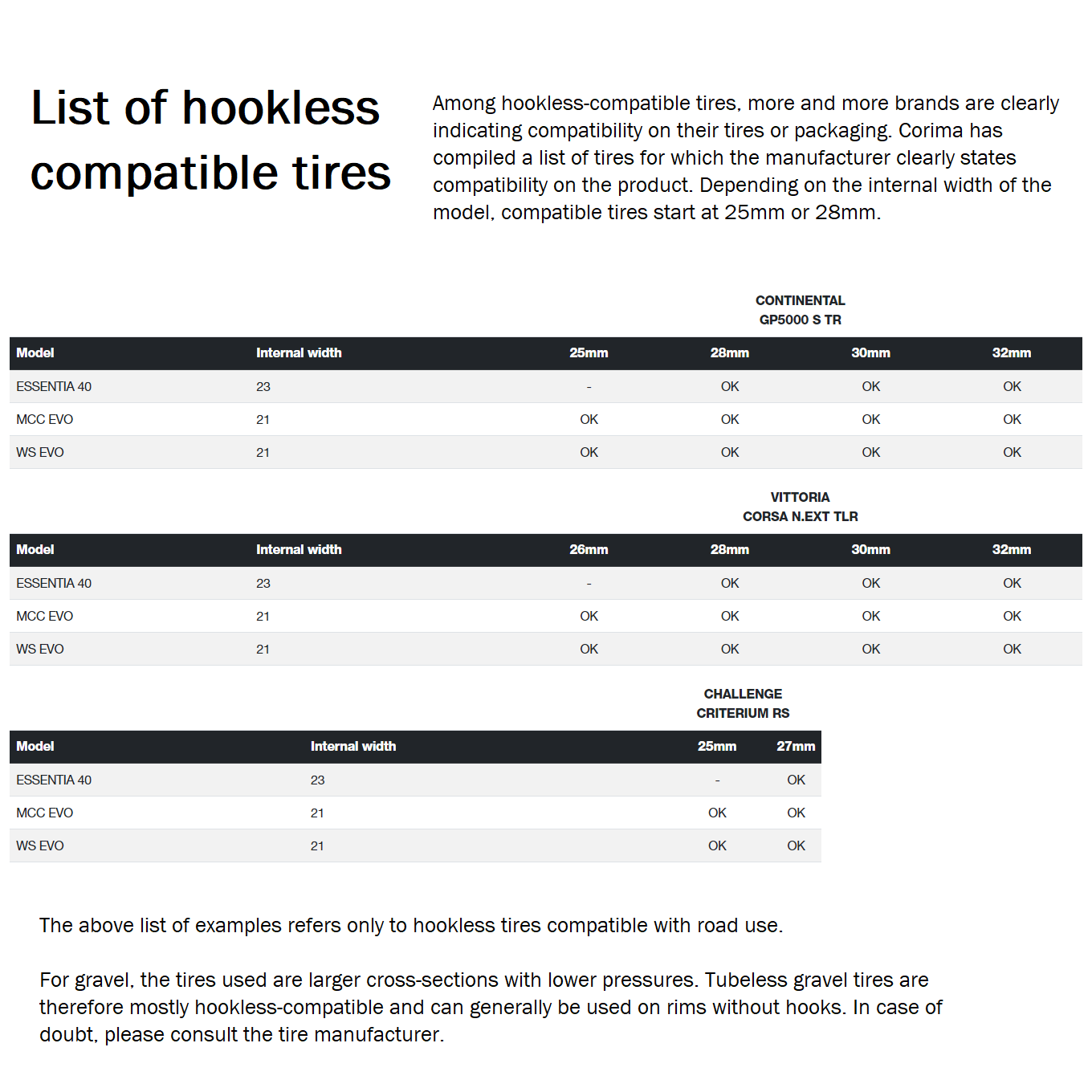Select the Continental GP5000 S TR table title
The height and width of the screenshot is (1092, 1092).
(x=800, y=310)
